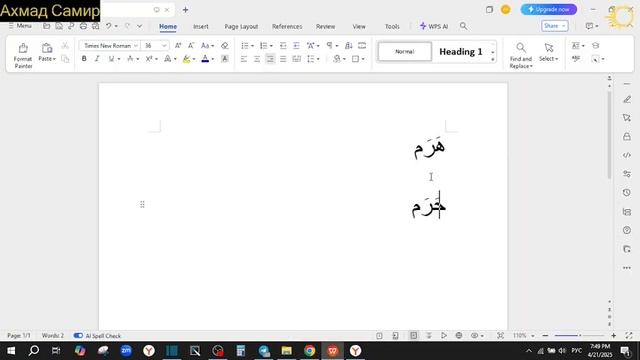Viewport: 640px width, 360px height.
Task: Open the font size 36 dropdown
Action: (164, 46)
